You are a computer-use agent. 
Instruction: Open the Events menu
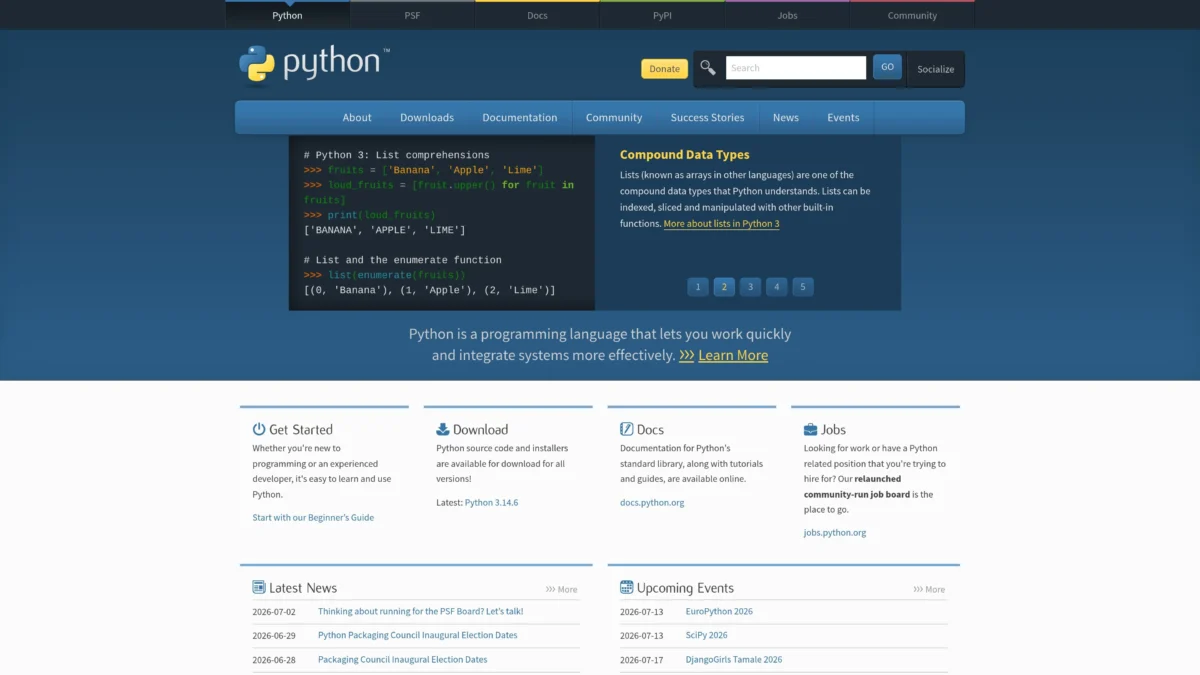[x=843, y=117]
